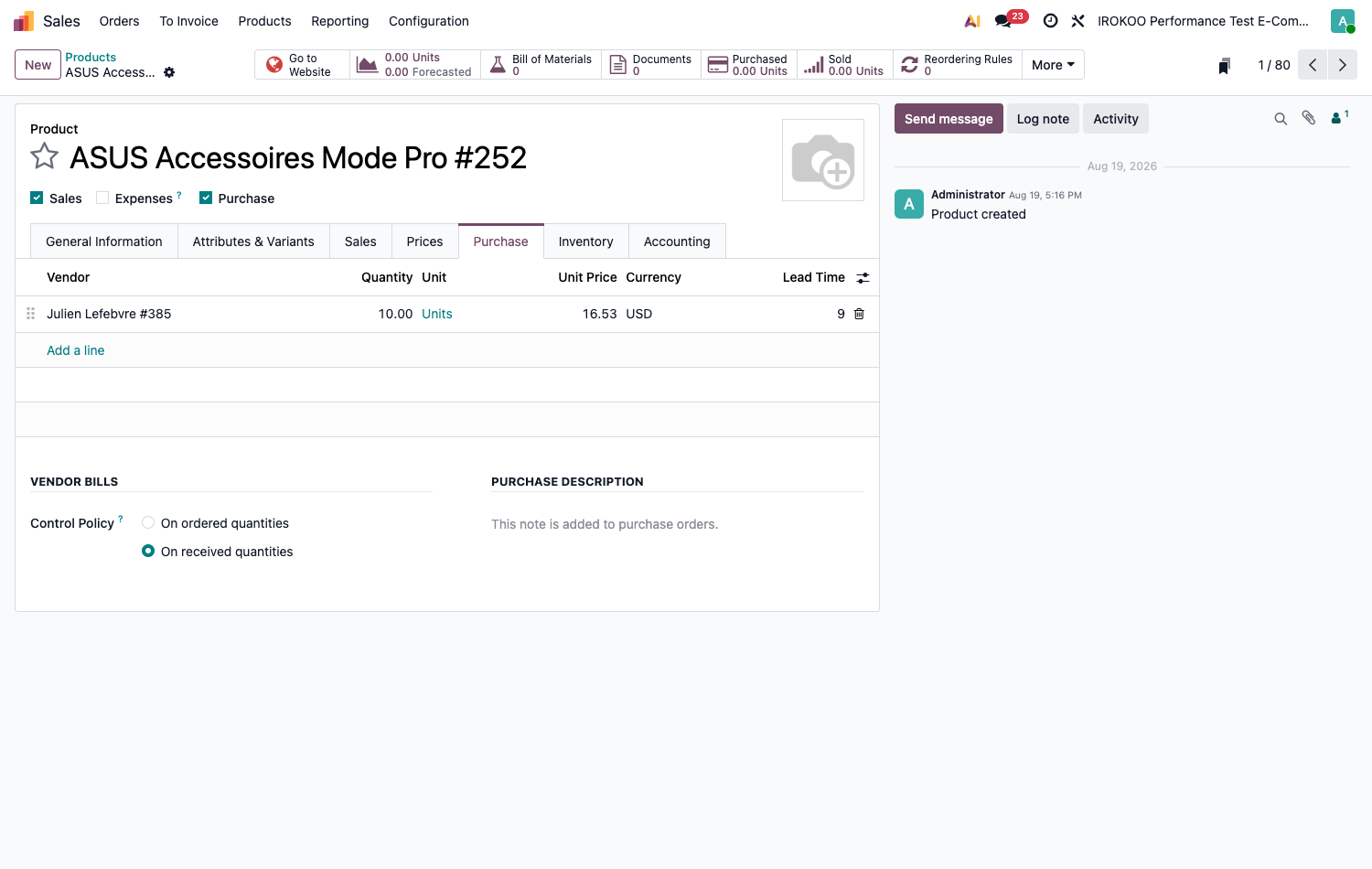This screenshot has width=1372, height=869.
Task: Open the 0.00 Units Forecasted stat button
Action: pyautogui.click(x=415, y=65)
